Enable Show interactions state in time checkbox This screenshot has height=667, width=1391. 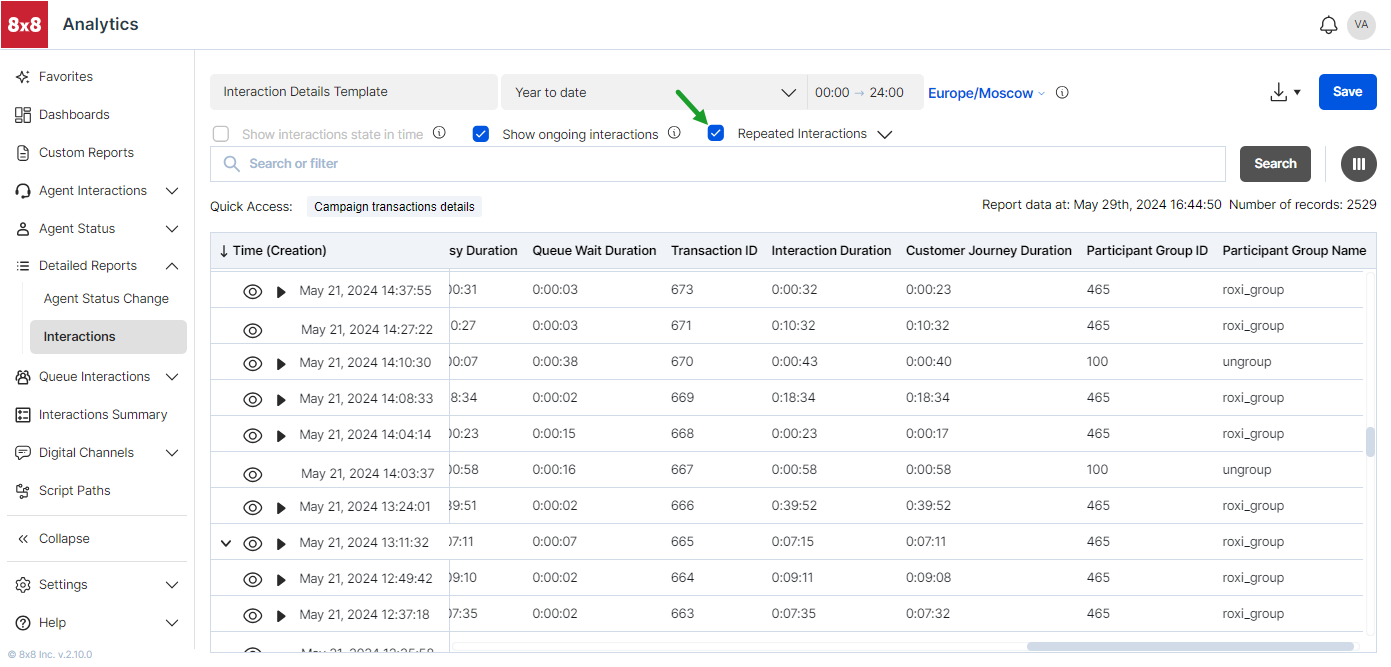[221, 134]
